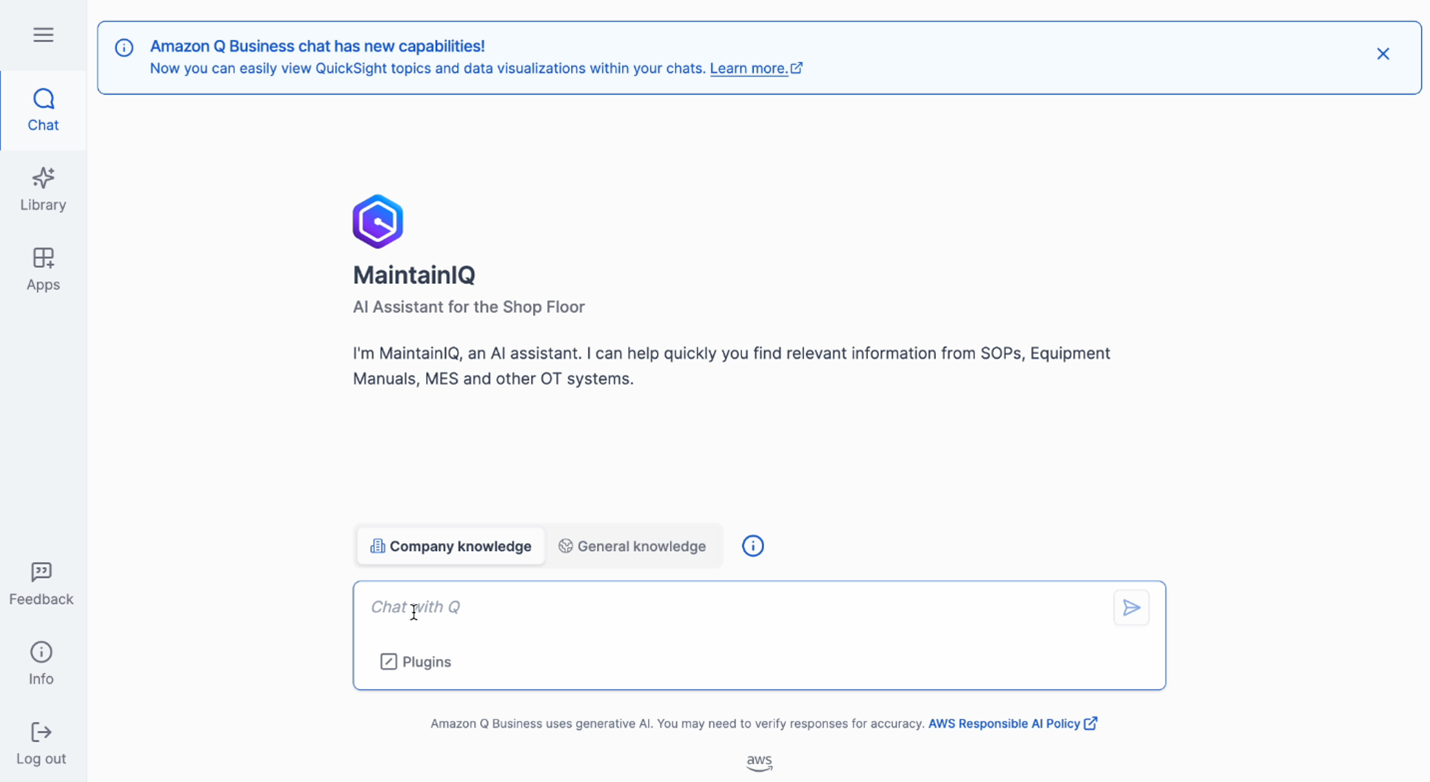1430x782 pixels.
Task: Click the knowledge mode info icon
Action: click(x=753, y=546)
